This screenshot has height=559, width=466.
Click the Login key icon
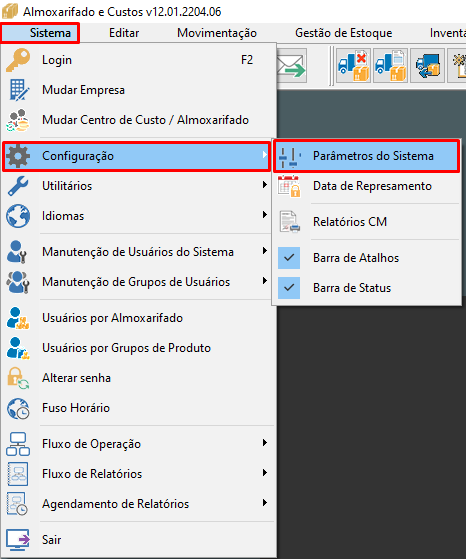18,60
